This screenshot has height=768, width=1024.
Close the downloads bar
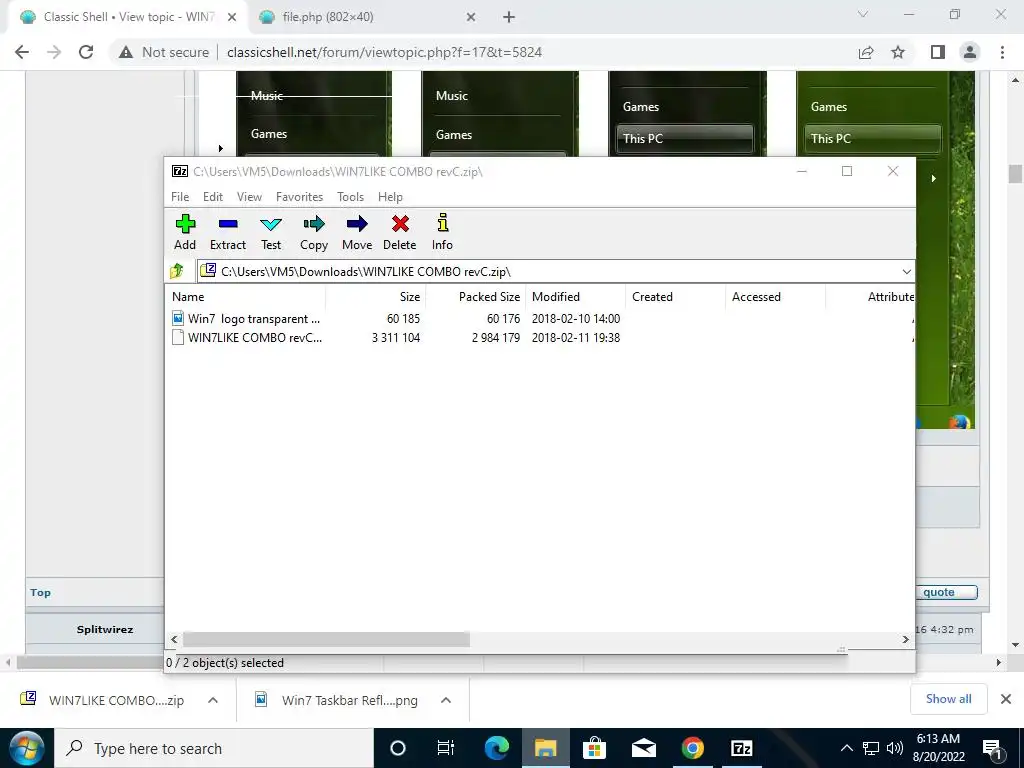coord(1006,699)
